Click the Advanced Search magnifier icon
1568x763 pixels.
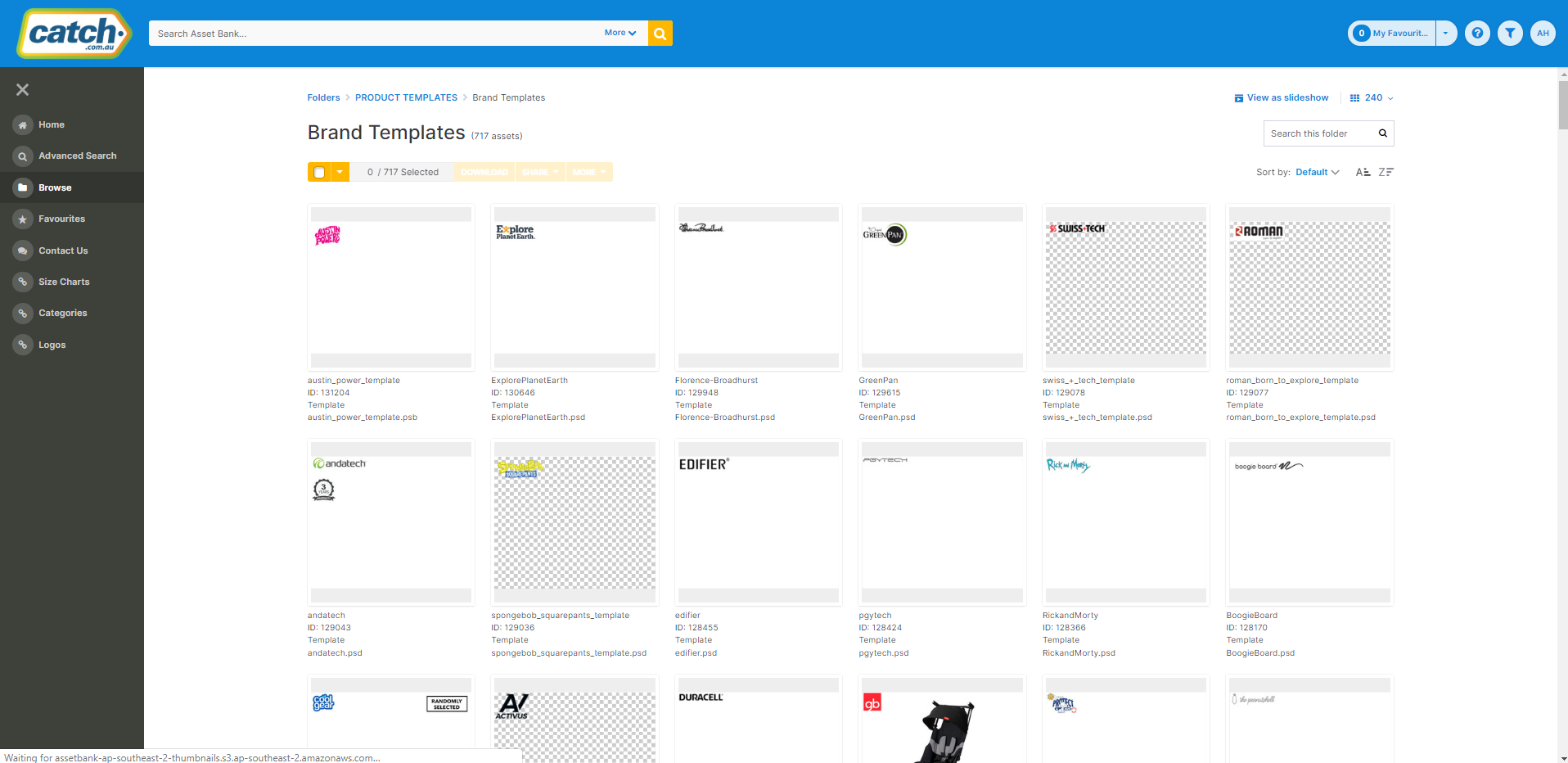(23, 156)
